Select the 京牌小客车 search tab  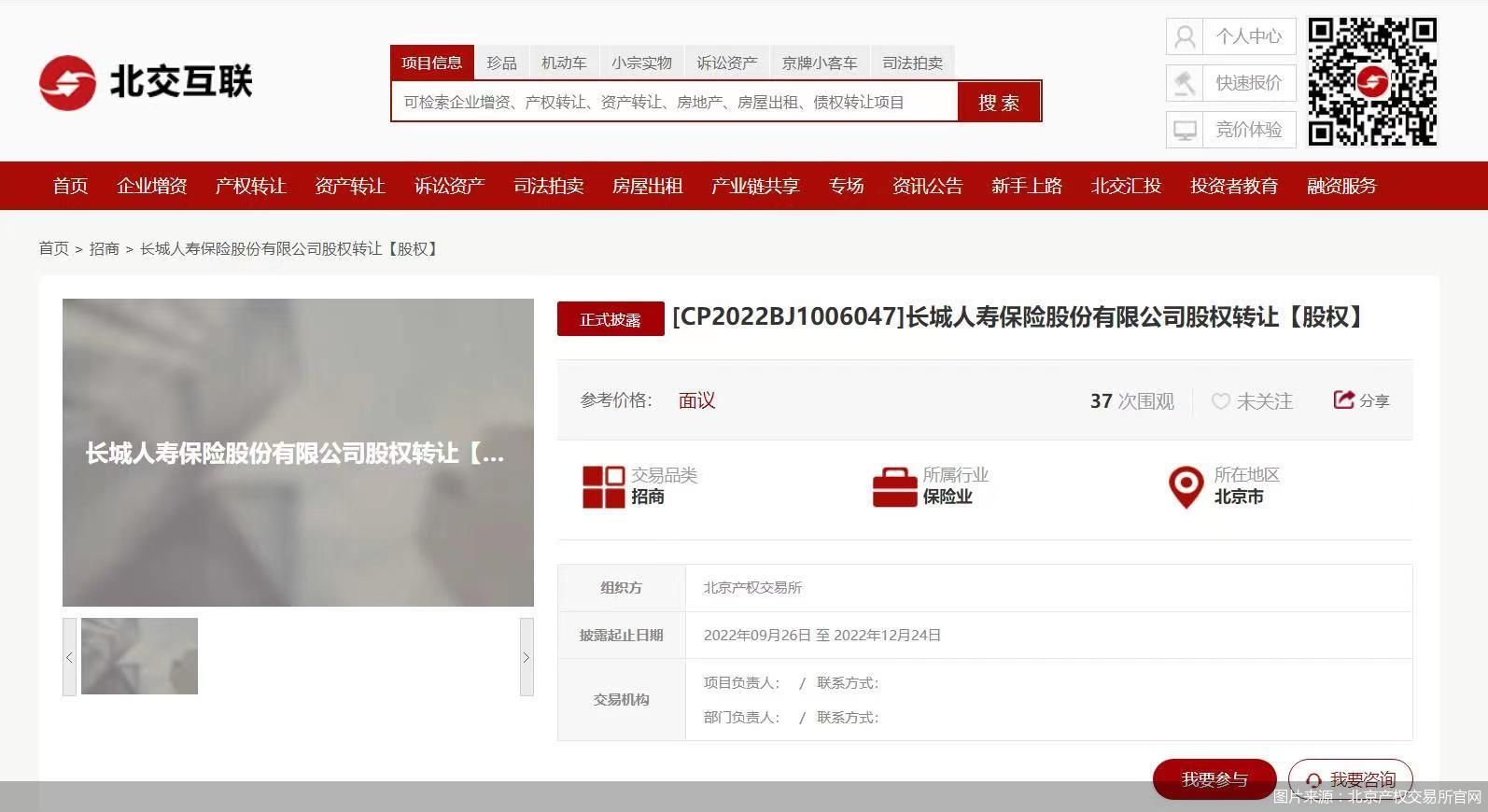point(820,63)
